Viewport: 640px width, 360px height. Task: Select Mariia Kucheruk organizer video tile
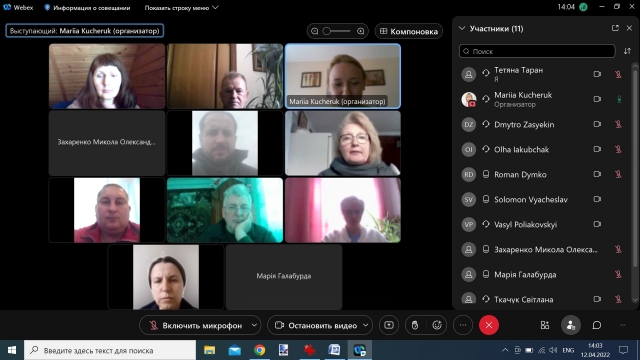[343, 76]
